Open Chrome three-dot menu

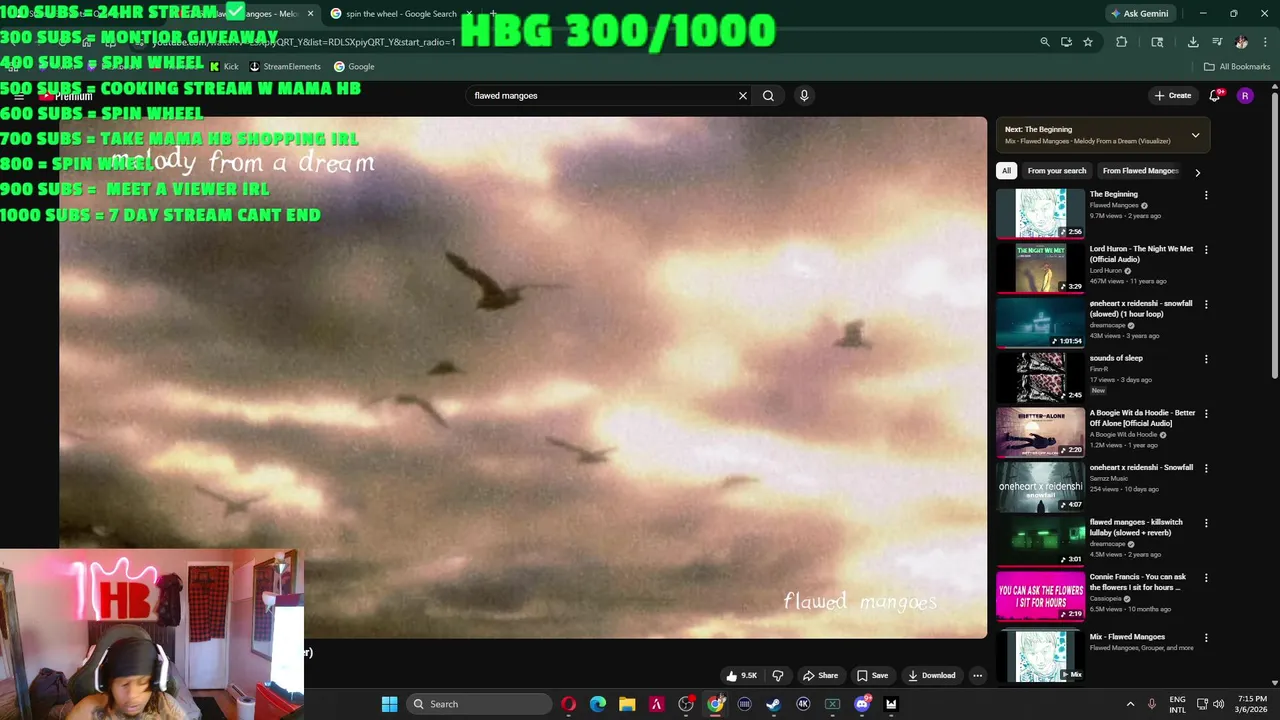(1264, 42)
